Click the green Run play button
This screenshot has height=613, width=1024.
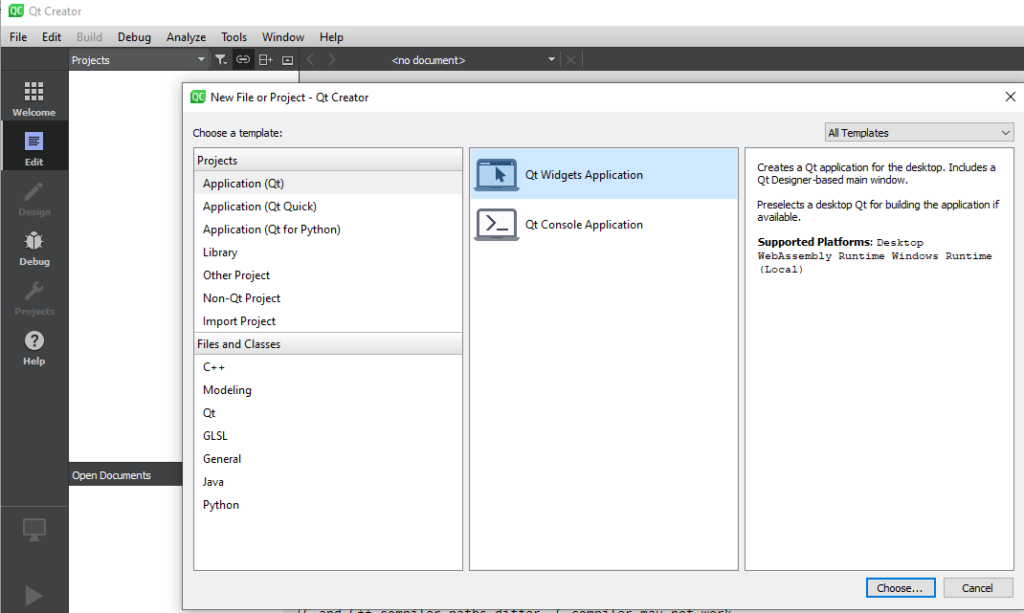click(33, 595)
